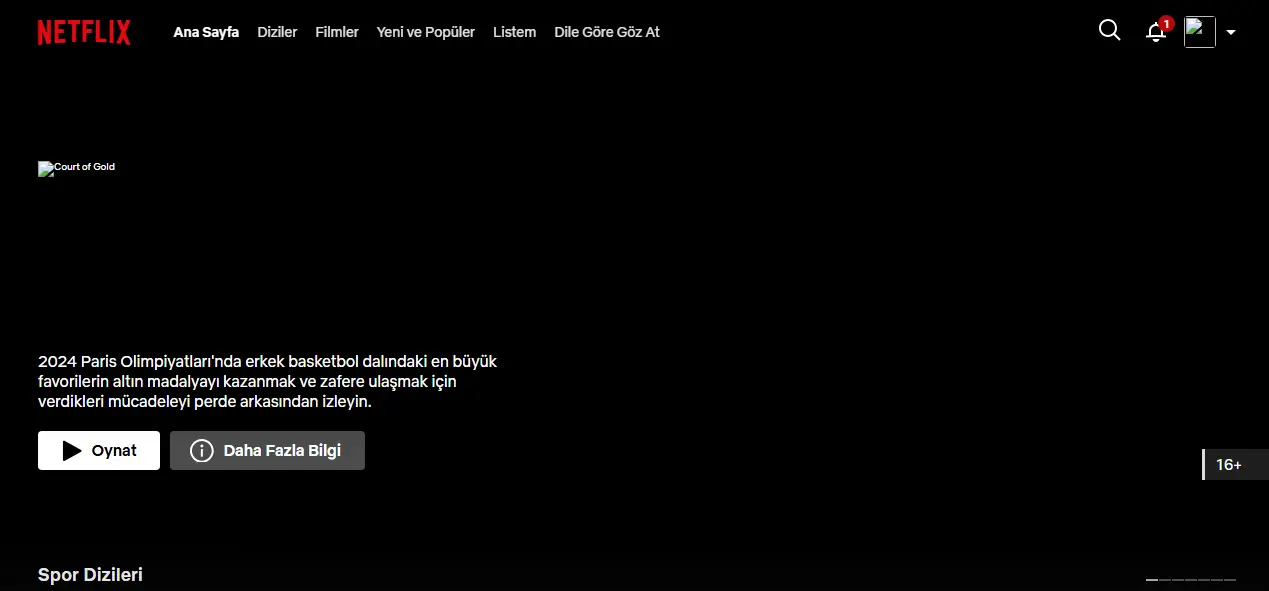This screenshot has width=1269, height=591.
Task: Click the Spor Dizileri page indicator
Action: click(1191, 580)
